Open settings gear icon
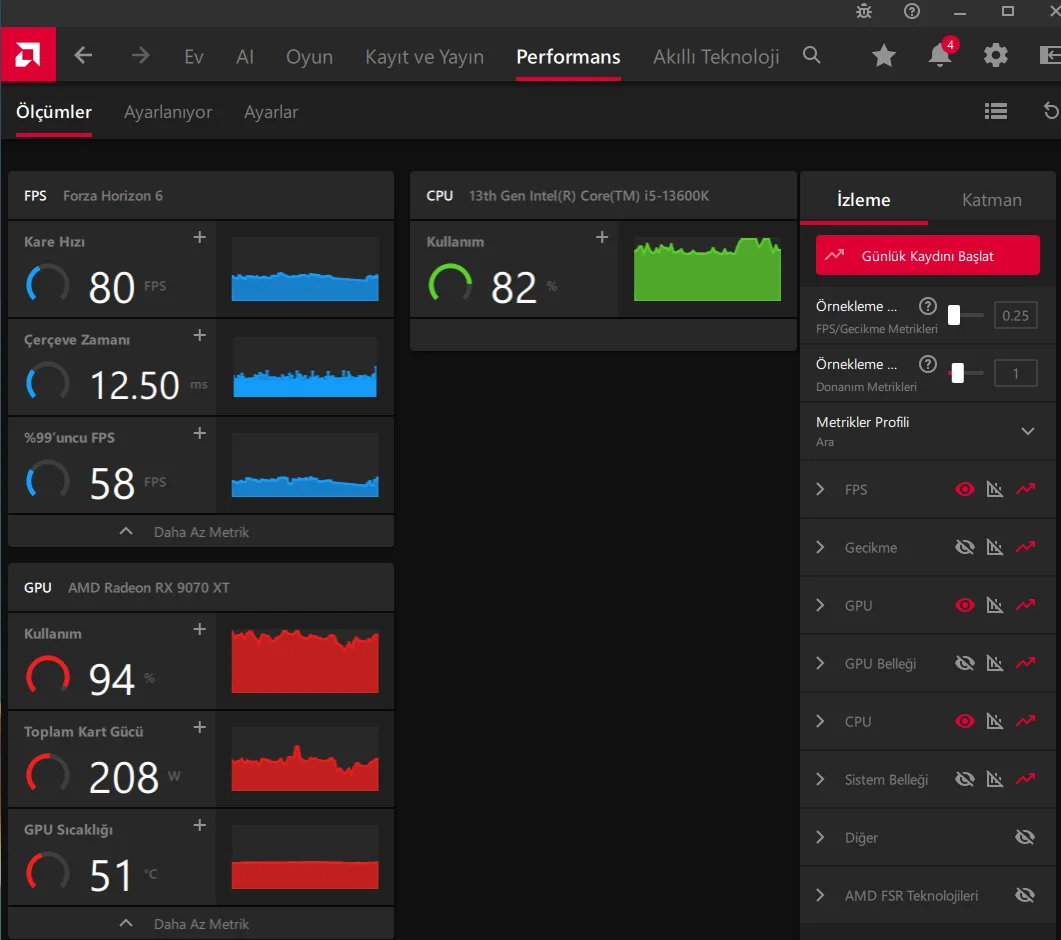 pyautogui.click(x=995, y=55)
